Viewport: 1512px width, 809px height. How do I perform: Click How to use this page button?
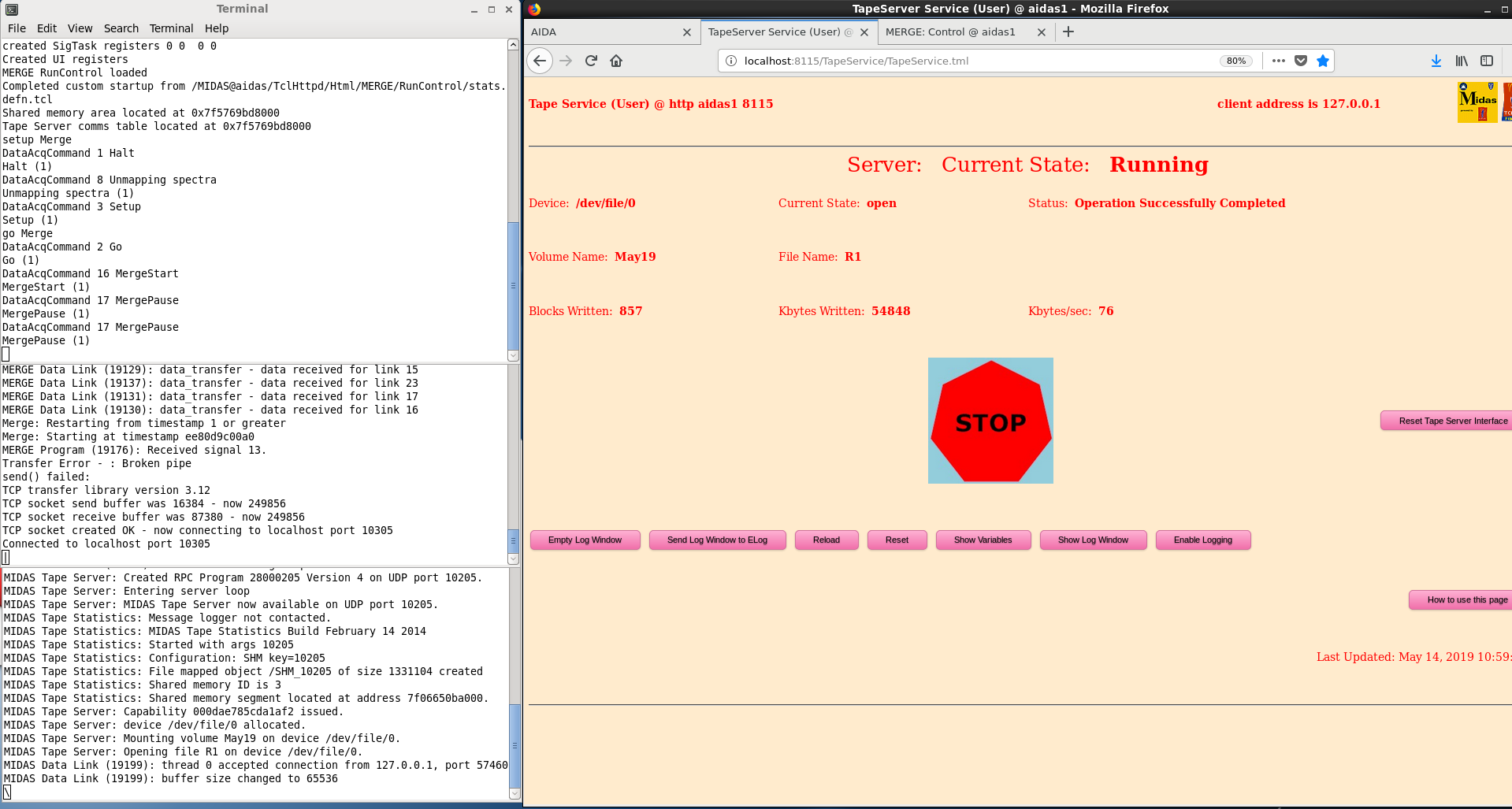[x=1461, y=599]
